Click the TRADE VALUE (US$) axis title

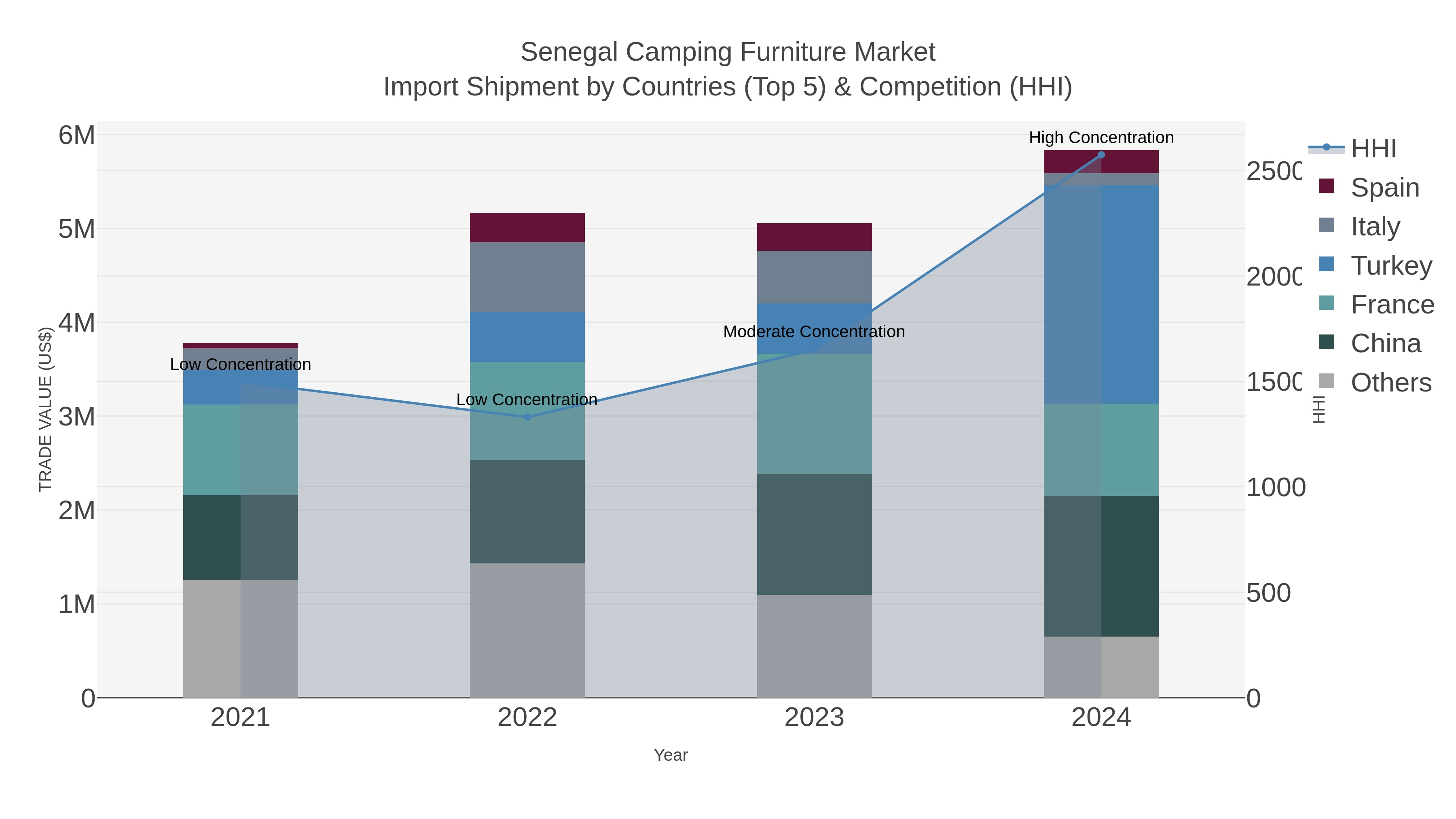pos(45,409)
